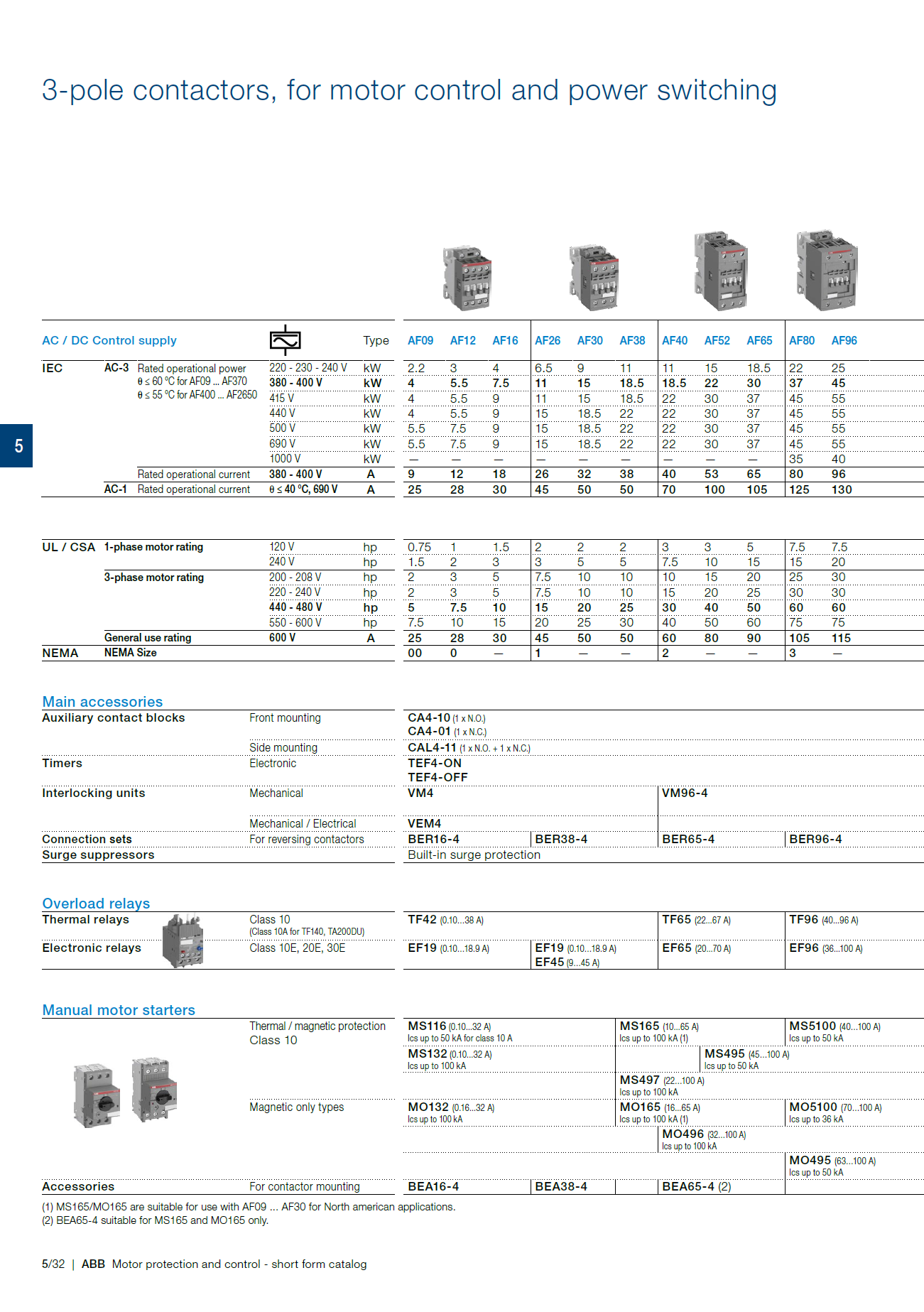Select the contactor photo above AF80–AF96
The image size is (924, 1312).
click(x=827, y=270)
